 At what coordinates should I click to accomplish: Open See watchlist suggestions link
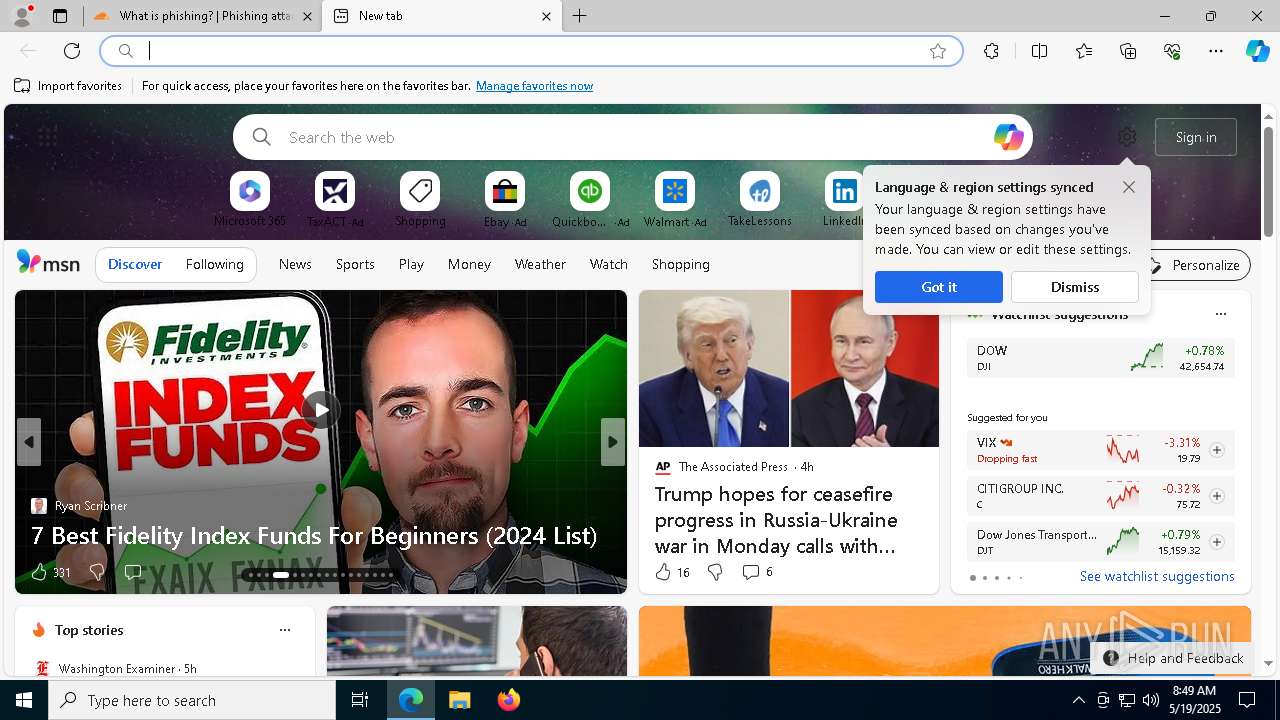click(x=1157, y=577)
